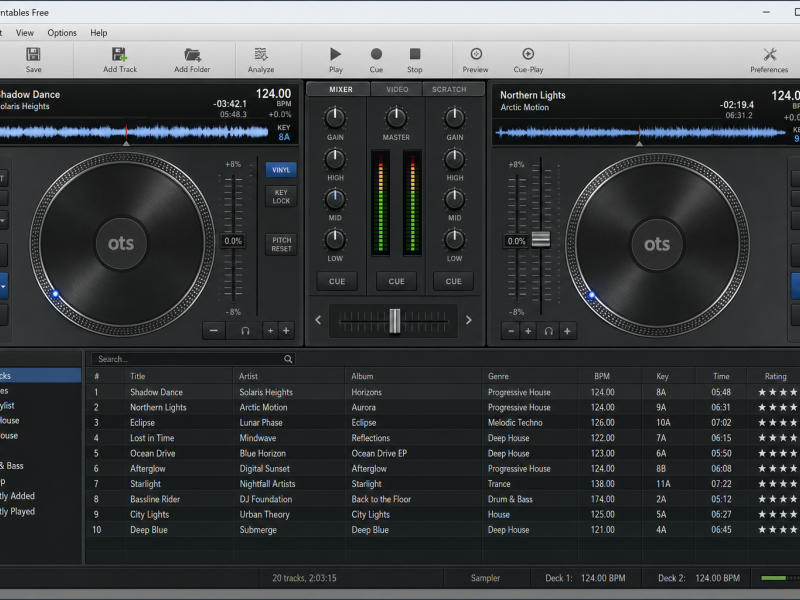Click the Save toolbar icon
Viewport: 800px width, 600px height.
[33, 55]
